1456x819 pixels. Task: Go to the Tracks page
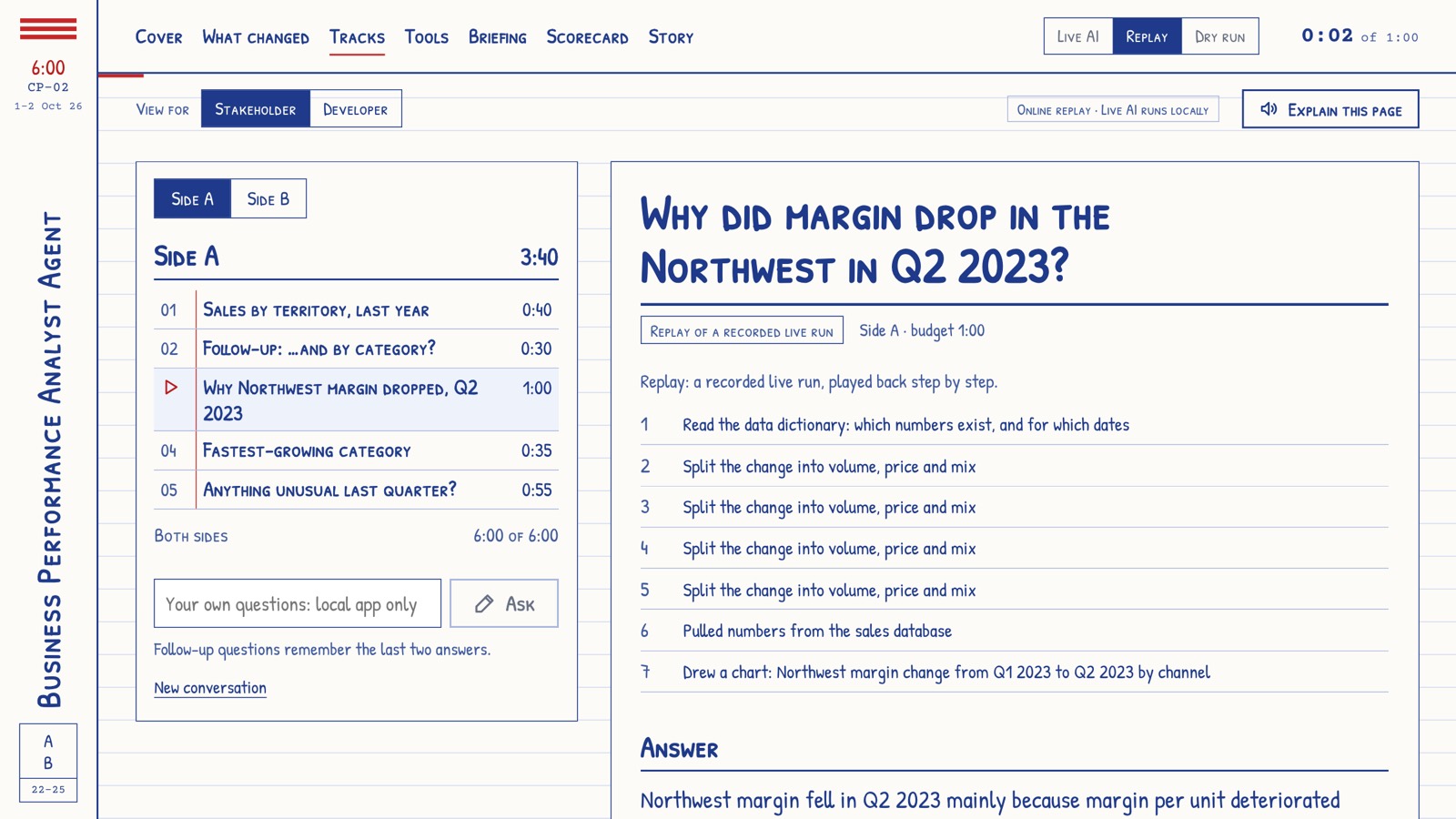pyautogui.click(x=357, y=37)
